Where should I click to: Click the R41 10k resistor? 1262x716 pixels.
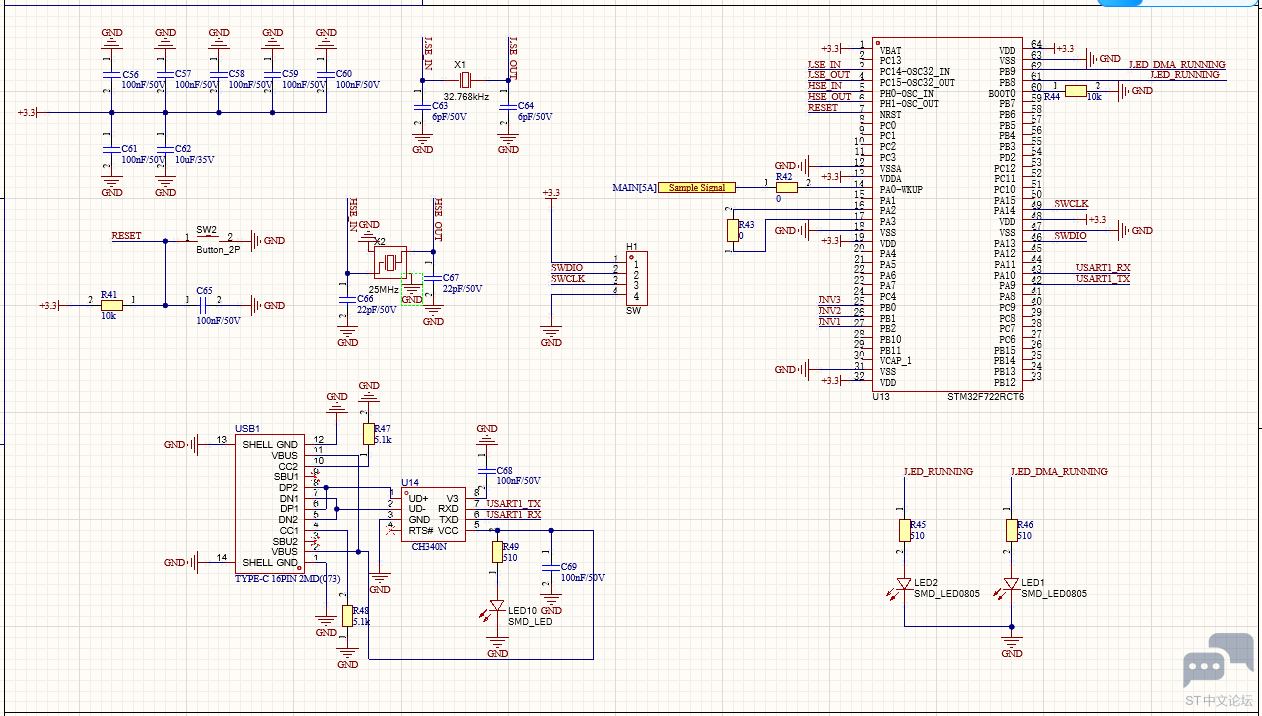tap(110, 305)
